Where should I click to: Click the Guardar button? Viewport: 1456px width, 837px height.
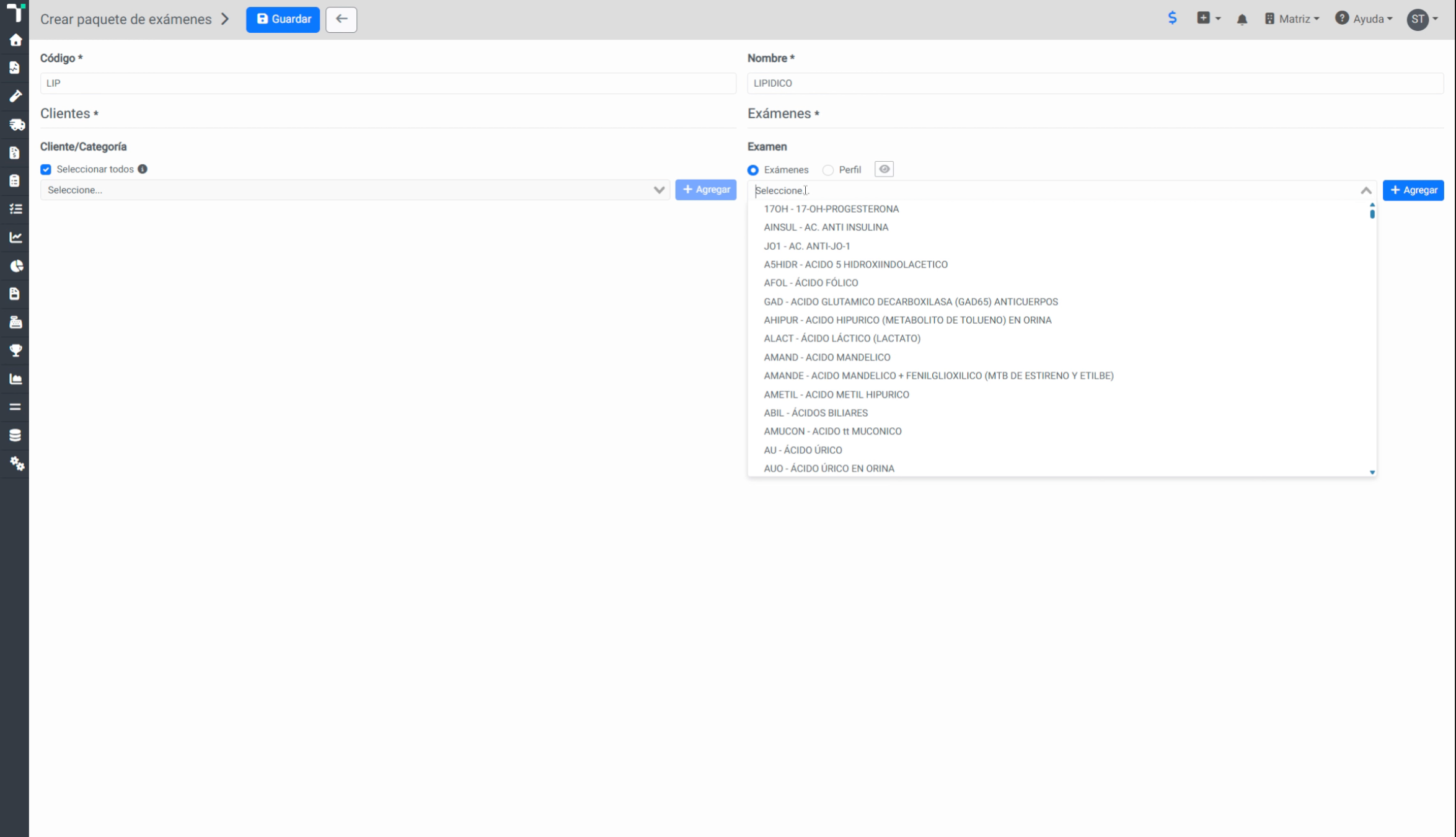[283, 19]
